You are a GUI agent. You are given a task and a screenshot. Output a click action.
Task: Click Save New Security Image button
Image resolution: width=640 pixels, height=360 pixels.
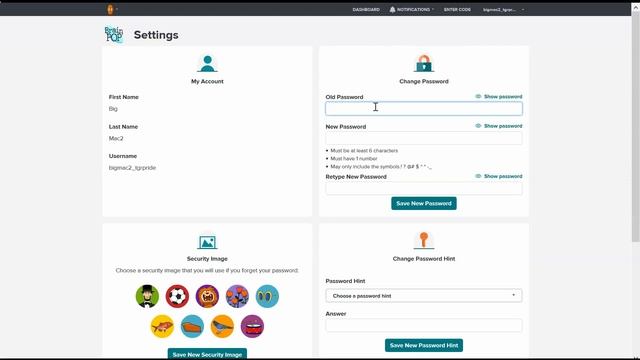click(207, 354)
